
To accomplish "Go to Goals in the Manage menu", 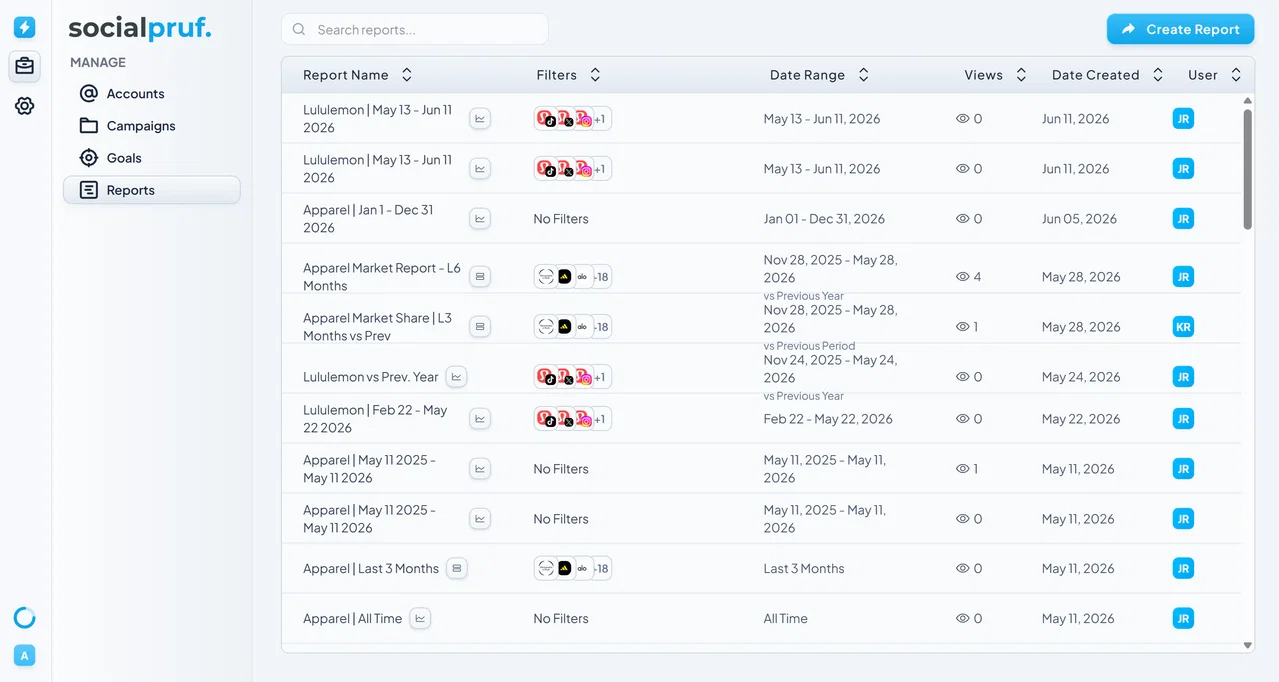I will (152, 158).
